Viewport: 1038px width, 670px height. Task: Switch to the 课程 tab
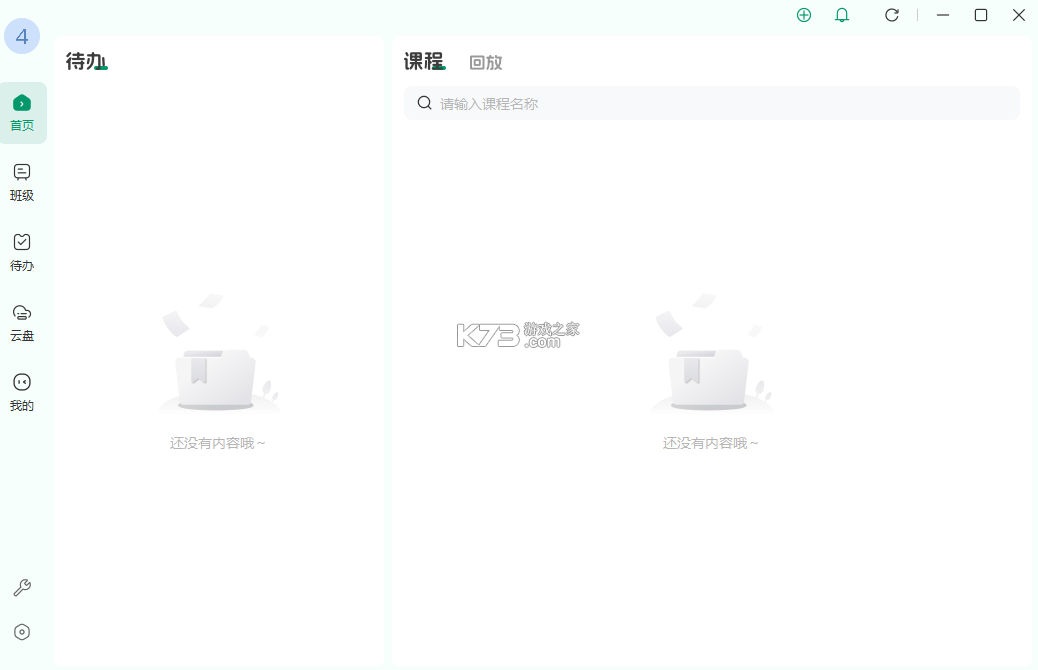424,62
